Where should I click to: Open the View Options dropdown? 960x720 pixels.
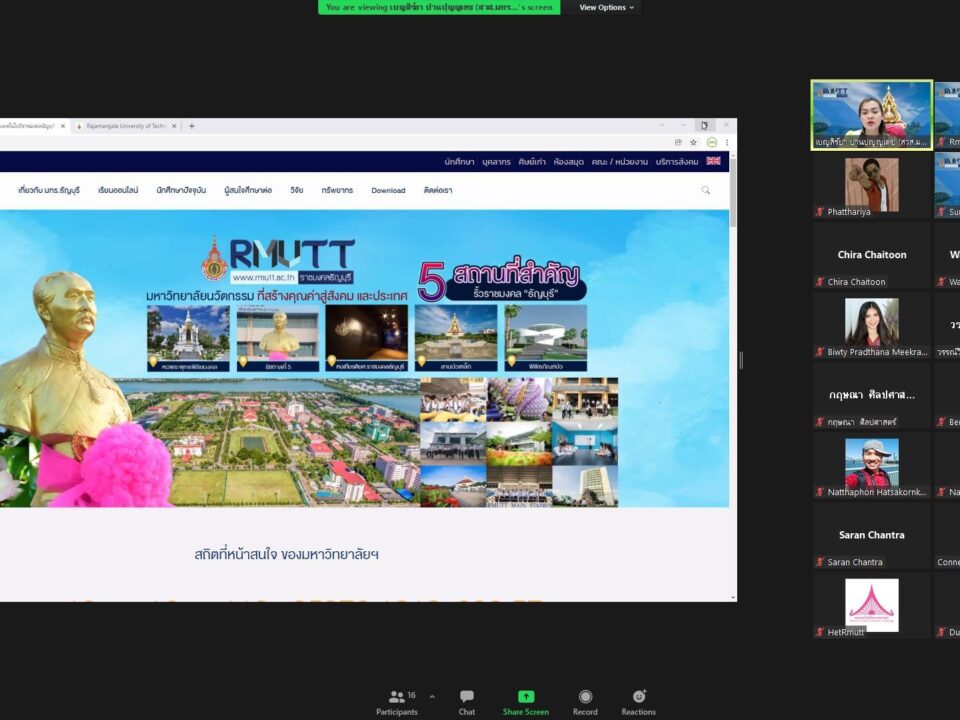click(606, 7)
